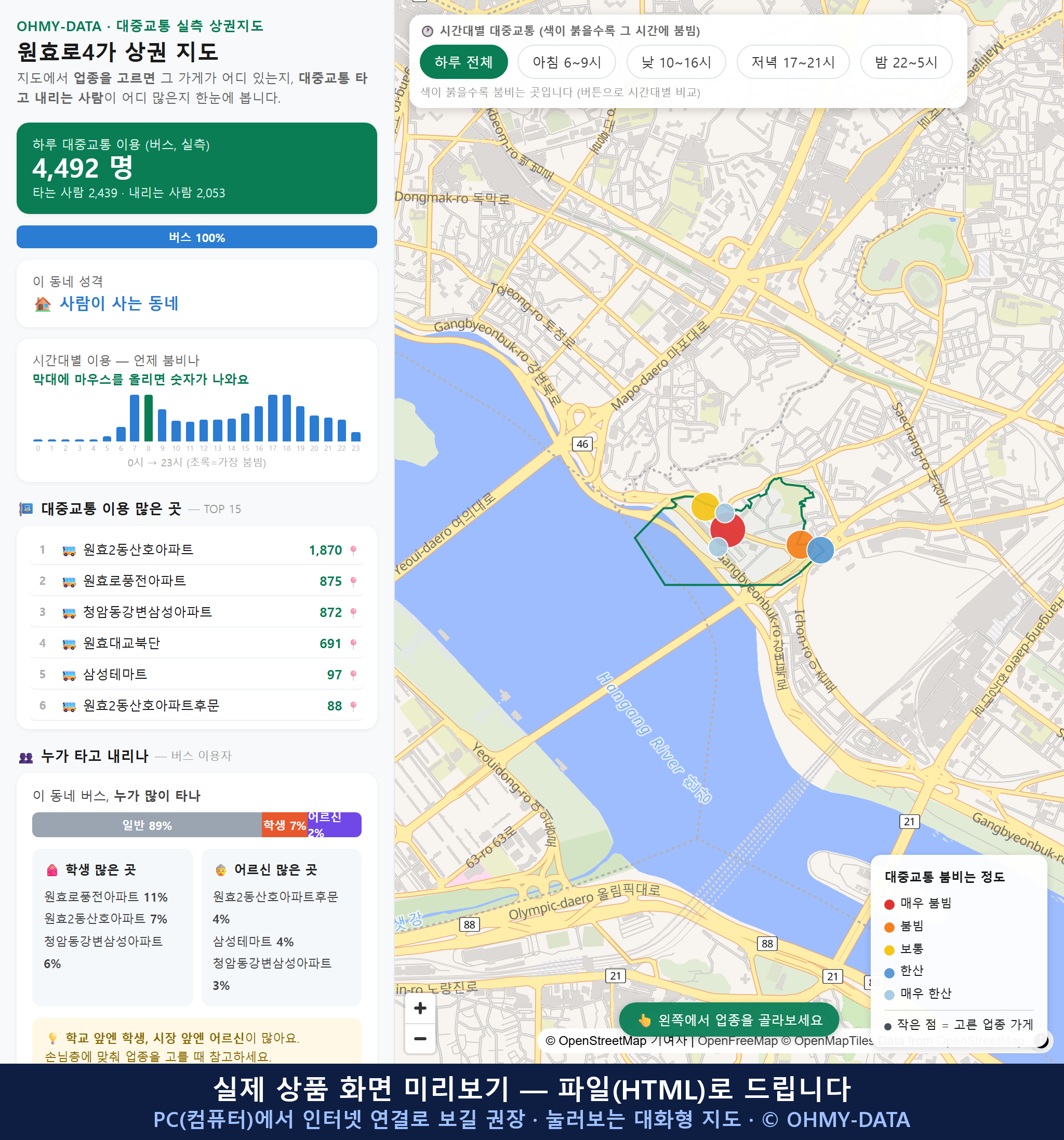
Task: Click the orange busy circle on map
Action: point(800,545)
